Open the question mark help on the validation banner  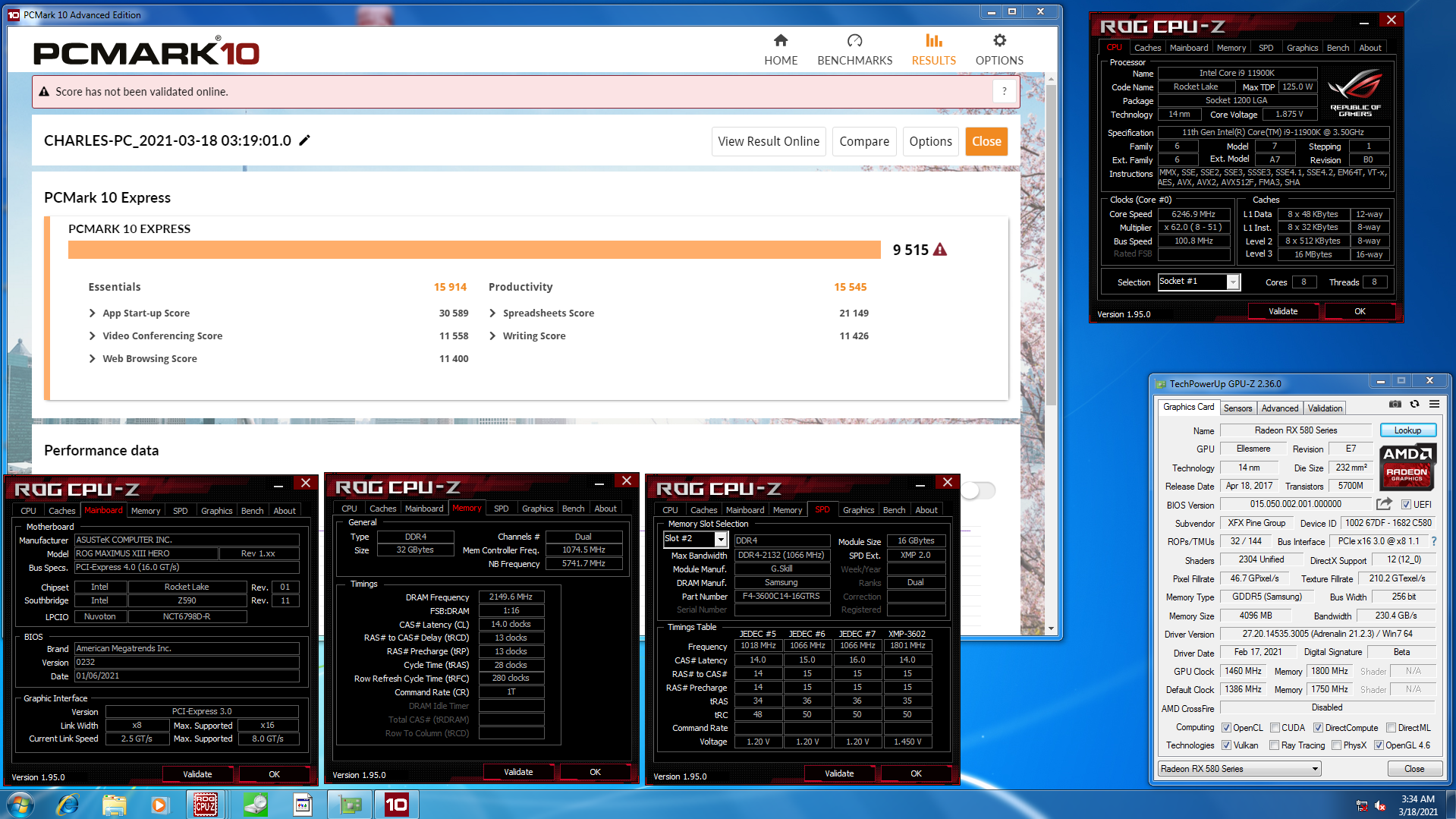(x=1004, y=92)
